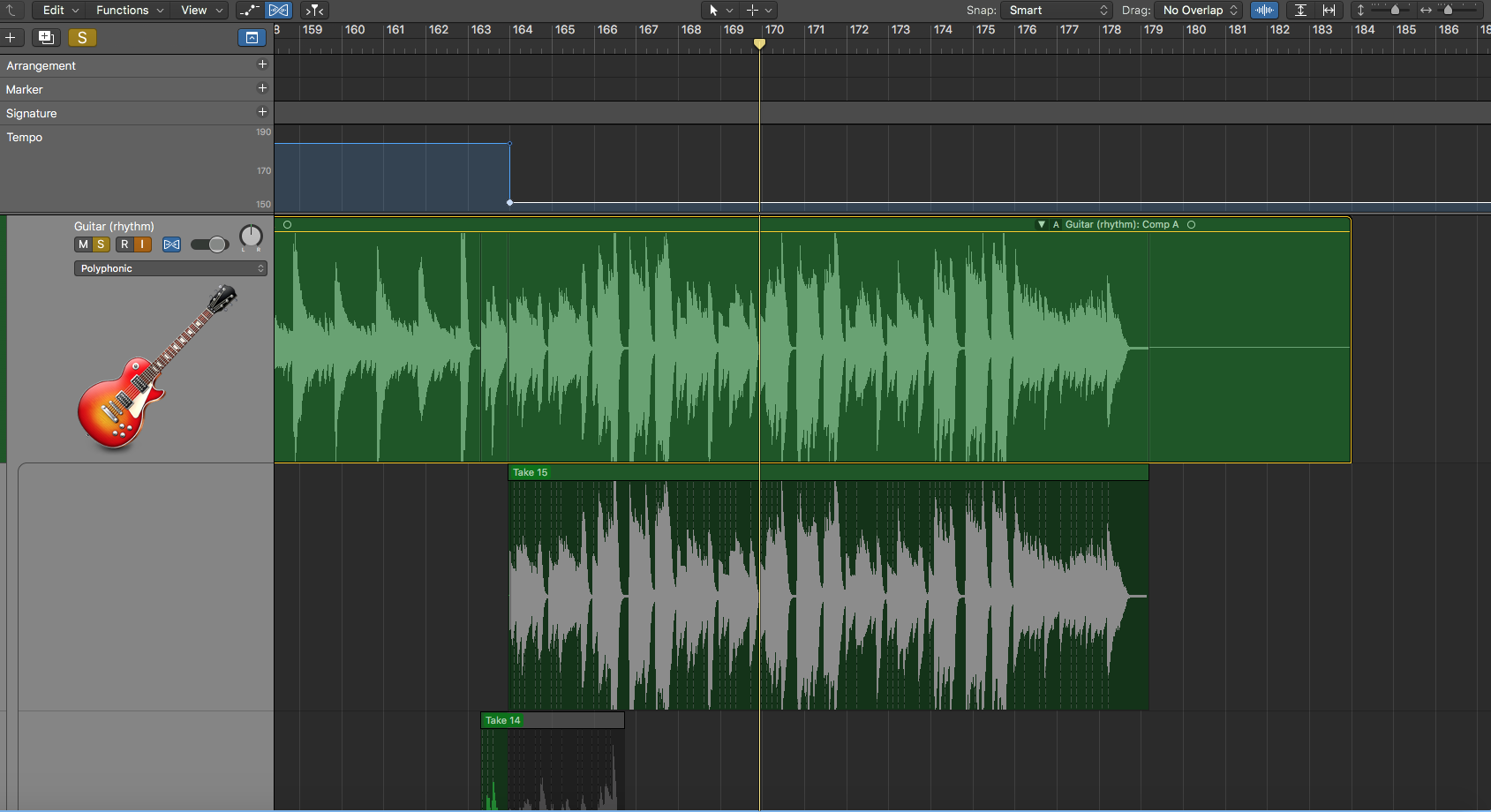Open the Drag mode No Overlap dropdown

(x=1199, y=10)
